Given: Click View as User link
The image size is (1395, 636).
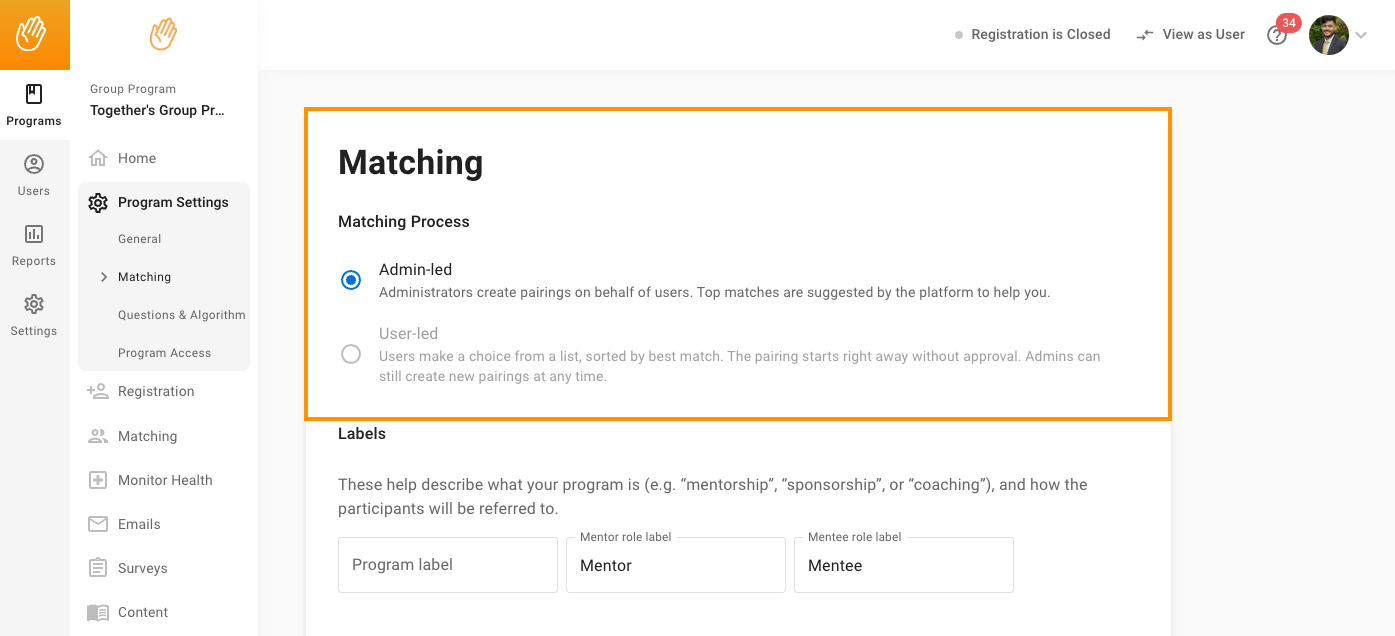Looking at the screenshot, I should (x=1191, y=34).
